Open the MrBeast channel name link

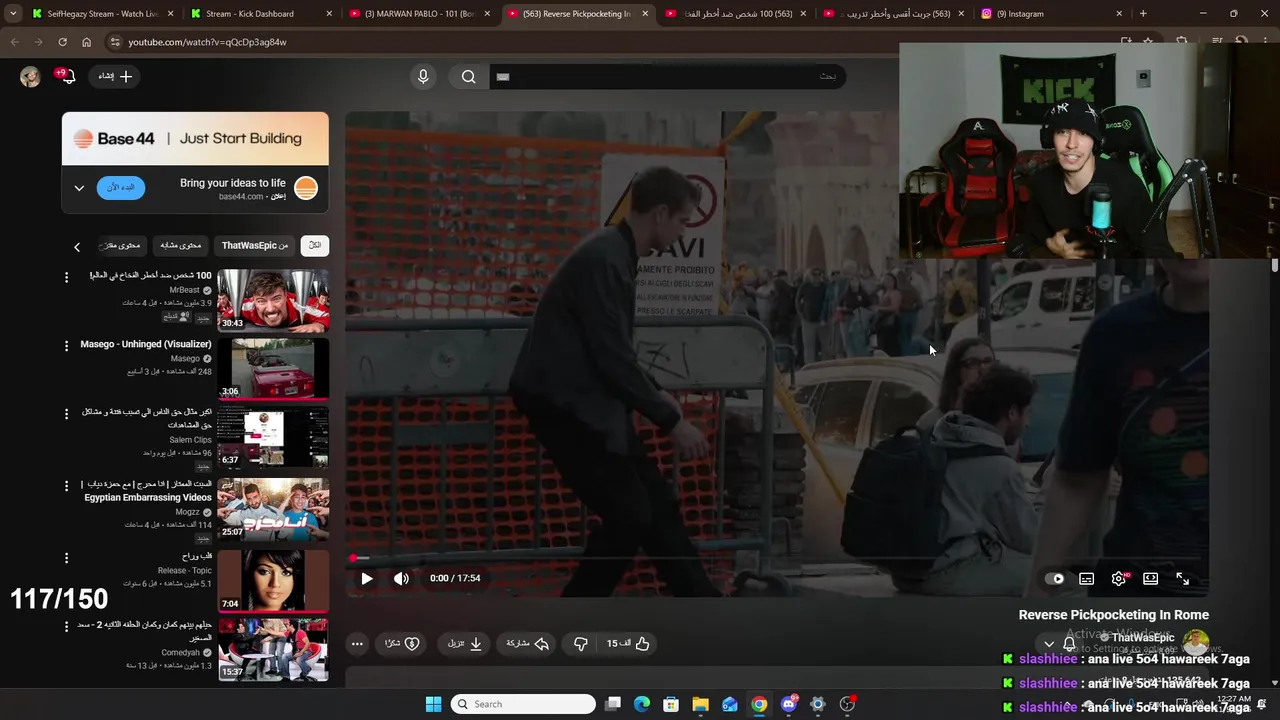(184, 290)
